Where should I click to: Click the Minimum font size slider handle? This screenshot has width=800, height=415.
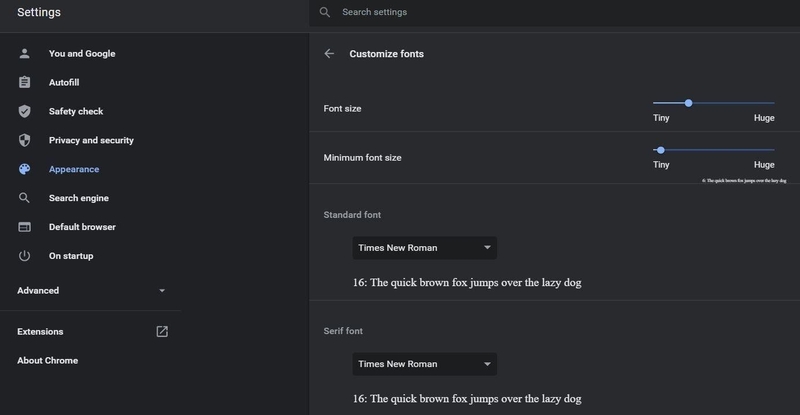661,150
